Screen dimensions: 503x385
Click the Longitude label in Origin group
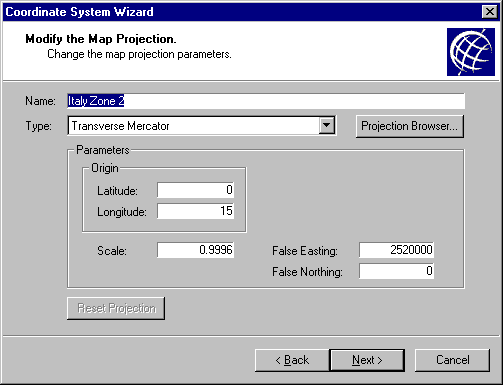(122, 212)
